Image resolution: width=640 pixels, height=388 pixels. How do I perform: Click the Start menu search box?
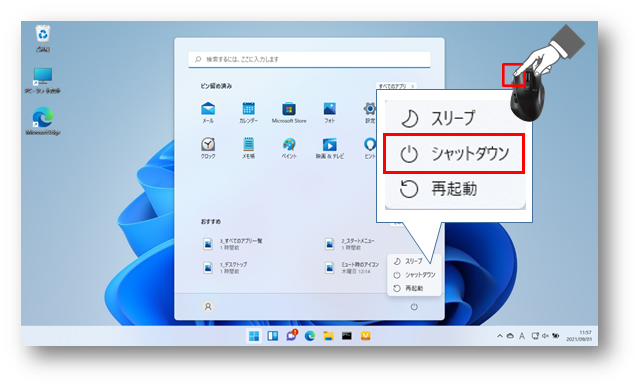309,59
